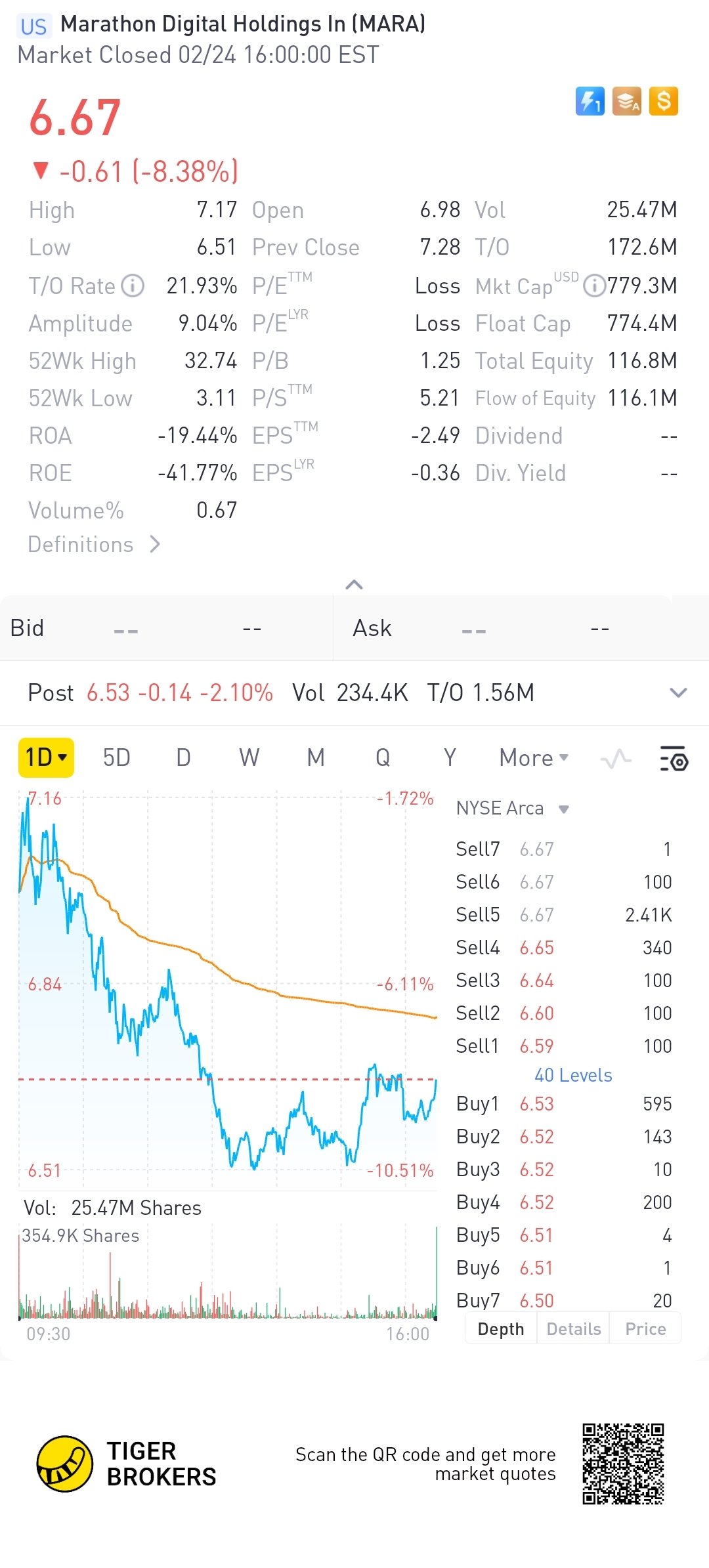Tap the 52Wk High value 32.74

[211, 361]
